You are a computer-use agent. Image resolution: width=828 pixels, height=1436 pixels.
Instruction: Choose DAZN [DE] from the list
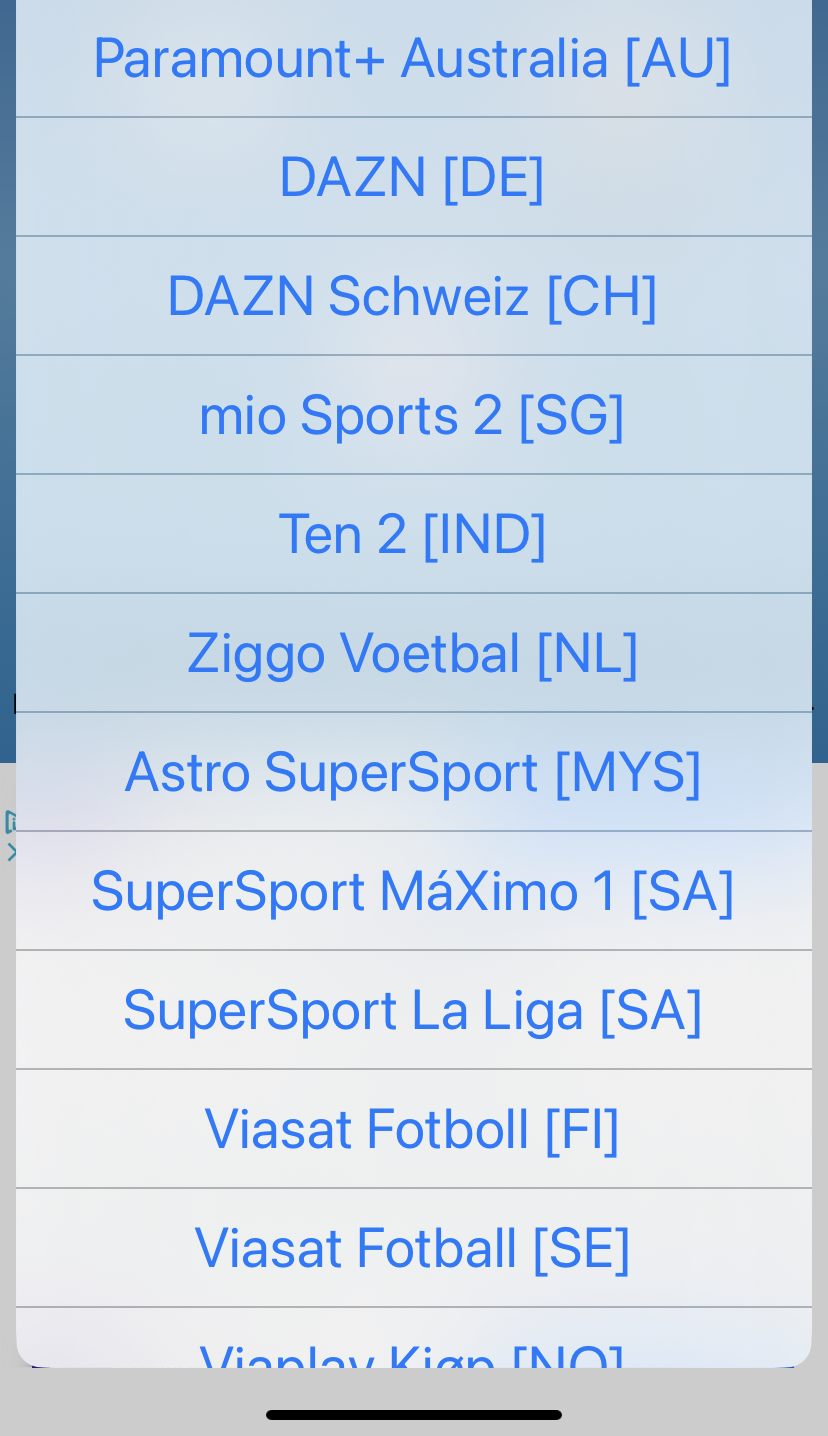[x=413, y=177]
